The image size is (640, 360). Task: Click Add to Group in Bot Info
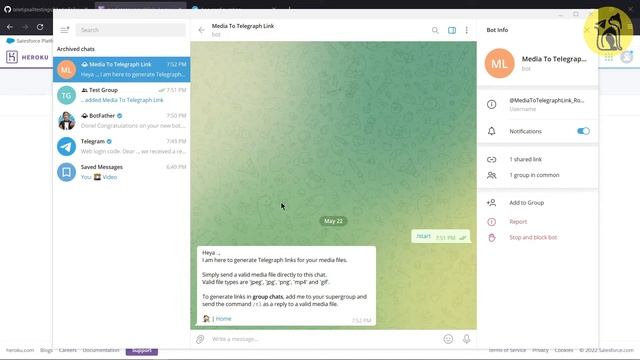527,202
